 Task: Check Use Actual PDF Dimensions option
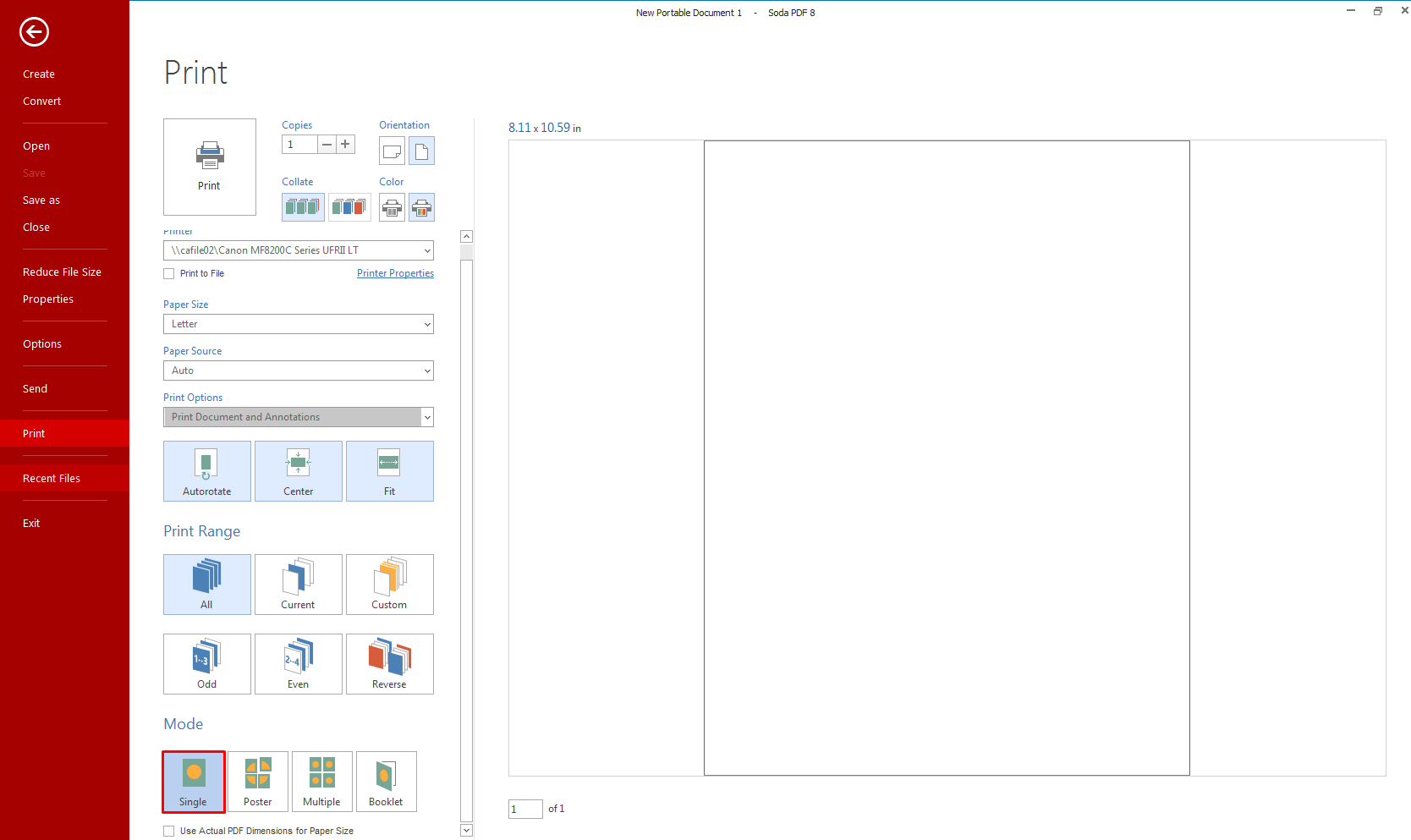pyautogui.click(x=169, y=831)
